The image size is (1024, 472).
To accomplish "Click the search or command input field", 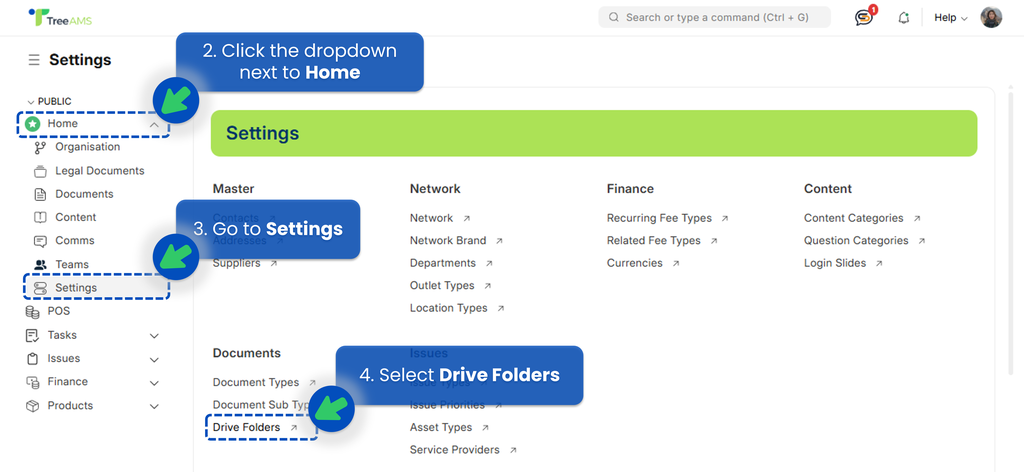I will coord(715,17).
